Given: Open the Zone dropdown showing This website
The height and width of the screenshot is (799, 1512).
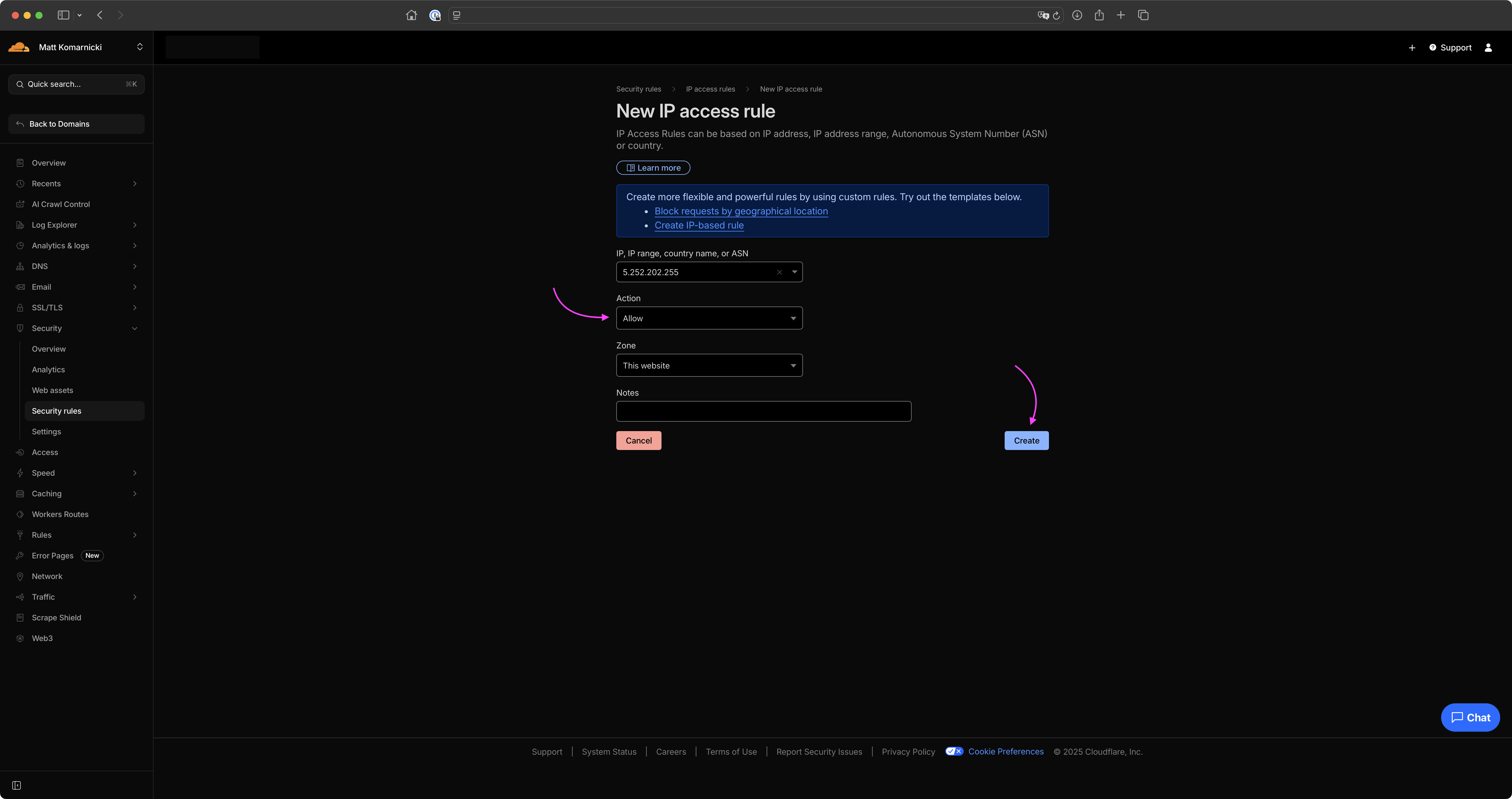Looking at the screenshot, I should (x=709, y=365).
